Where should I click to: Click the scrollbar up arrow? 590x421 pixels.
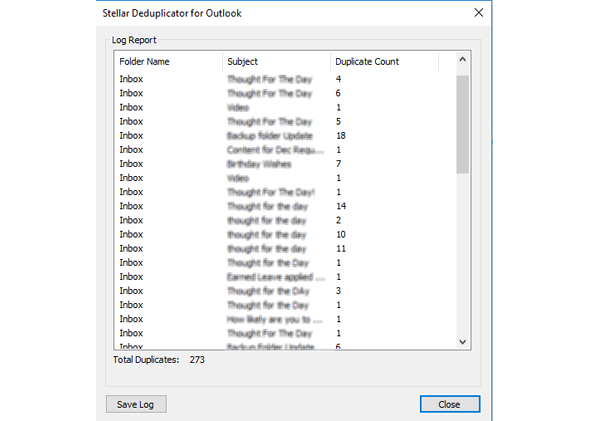463,59
